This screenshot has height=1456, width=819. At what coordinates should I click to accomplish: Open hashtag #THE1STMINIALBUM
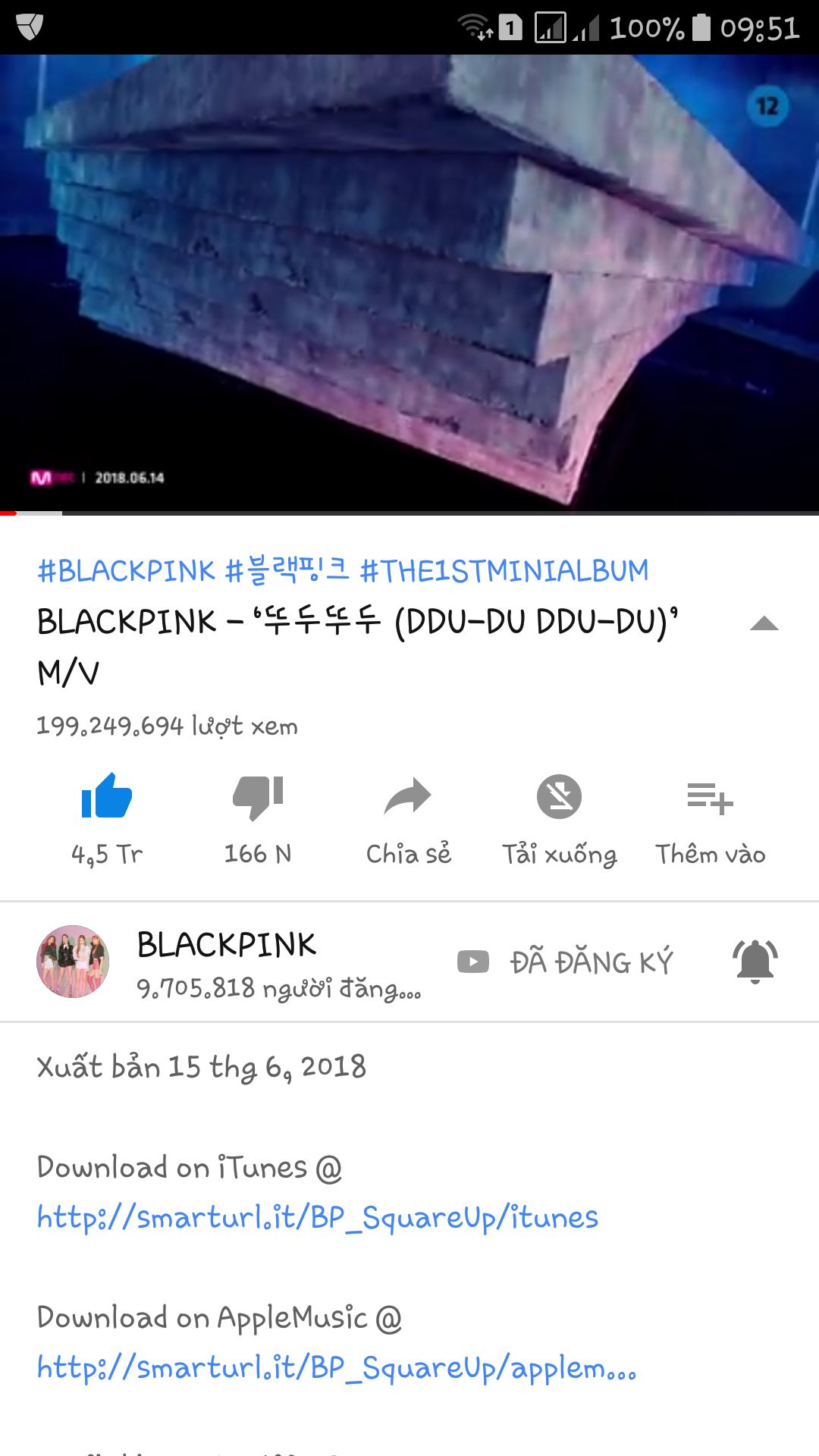point(504,570)
